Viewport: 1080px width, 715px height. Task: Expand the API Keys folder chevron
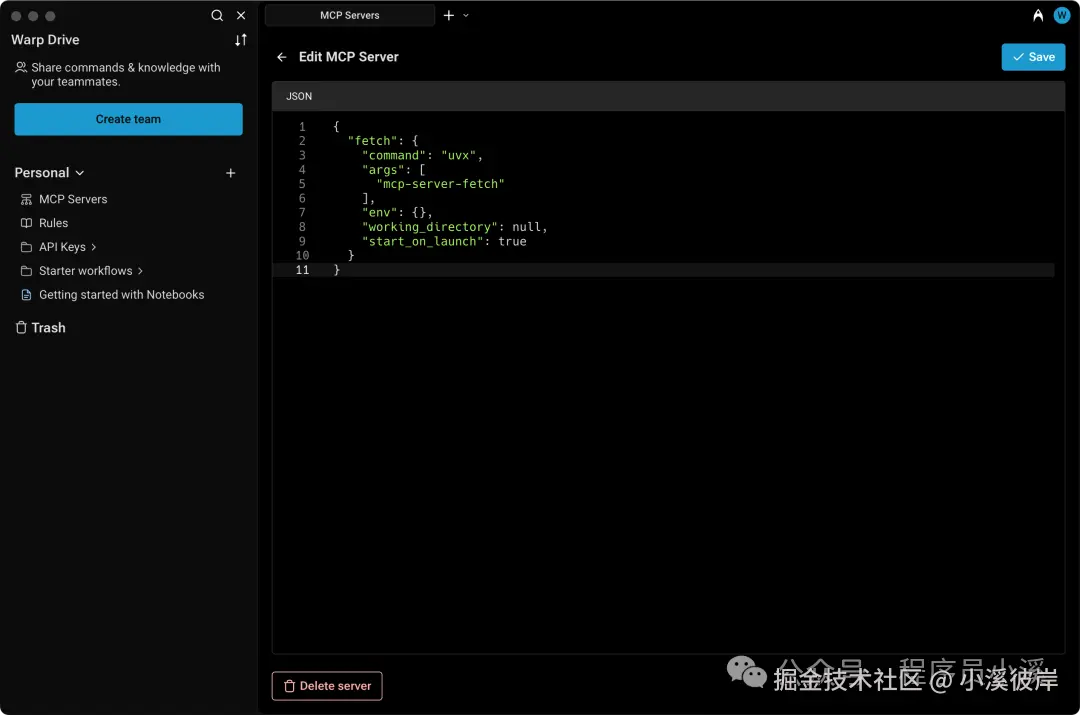tap(94, 247)
